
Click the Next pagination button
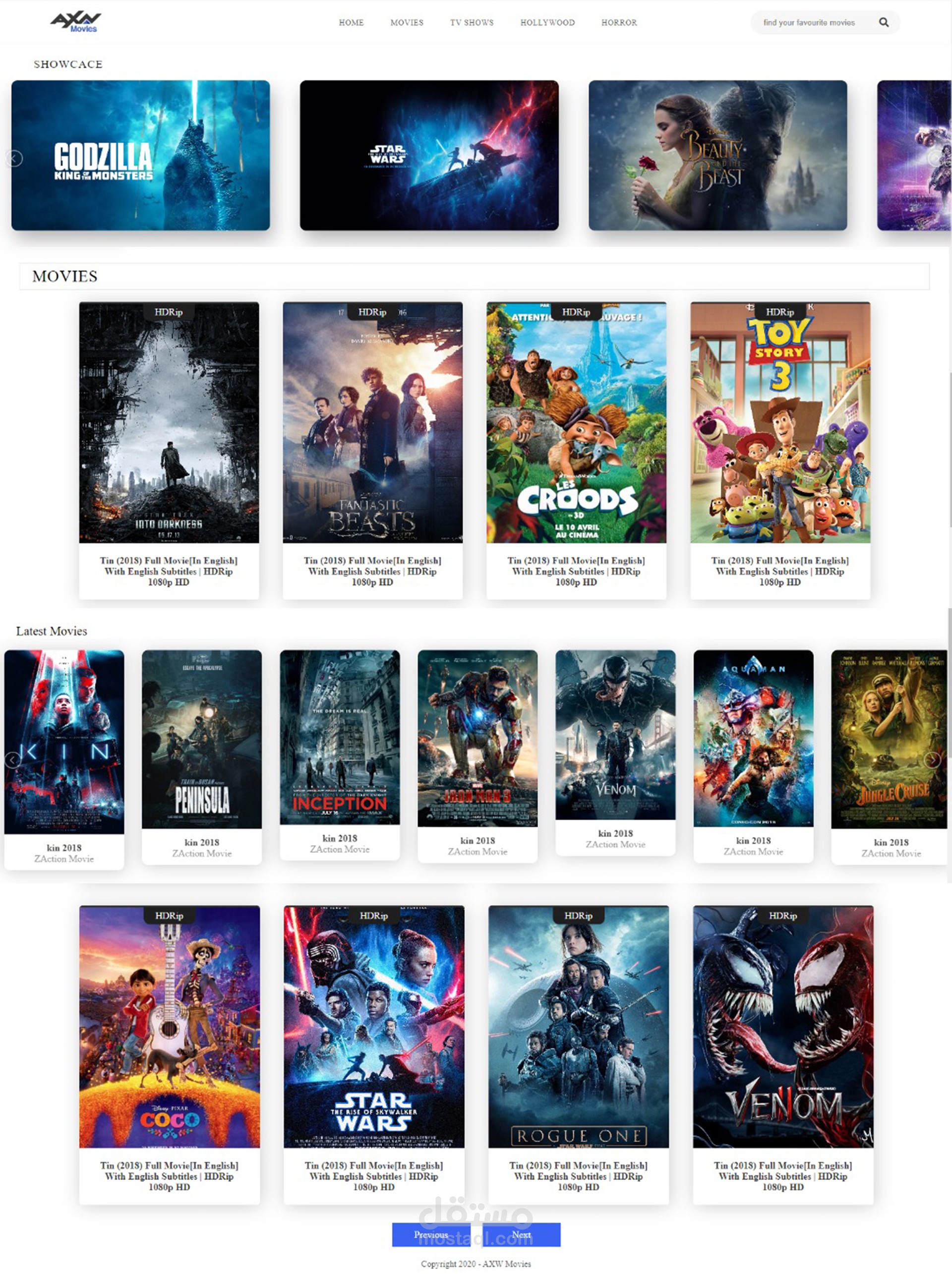click(x=522, y=1234)
